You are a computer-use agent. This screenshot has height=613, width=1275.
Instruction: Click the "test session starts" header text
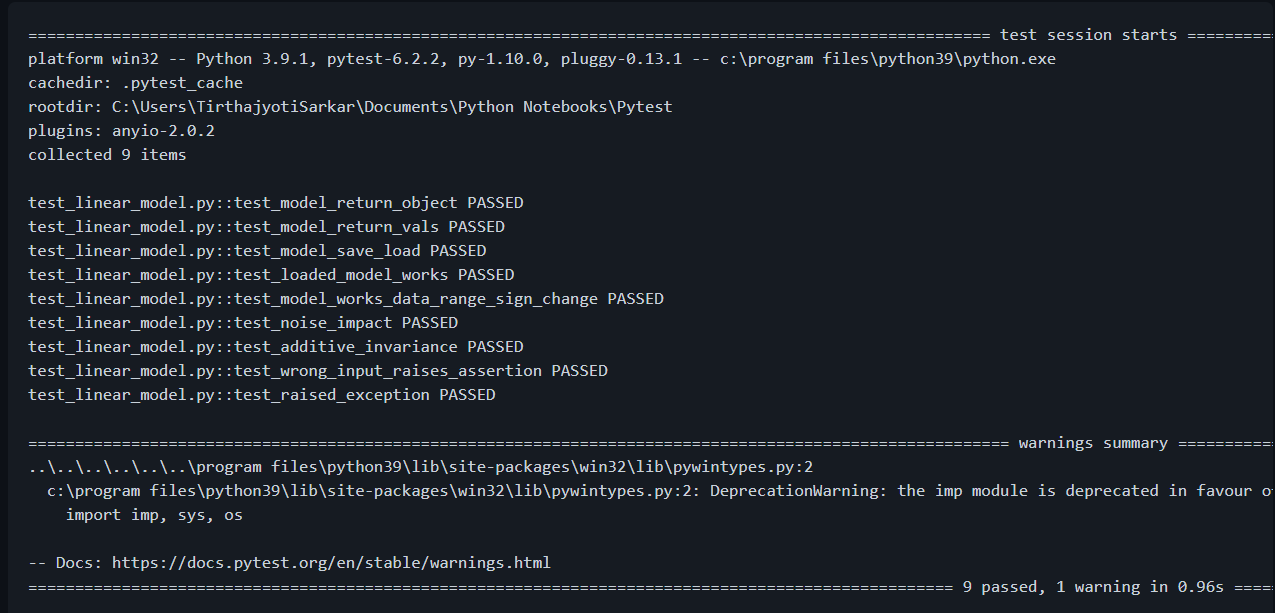coord(1088,35)
